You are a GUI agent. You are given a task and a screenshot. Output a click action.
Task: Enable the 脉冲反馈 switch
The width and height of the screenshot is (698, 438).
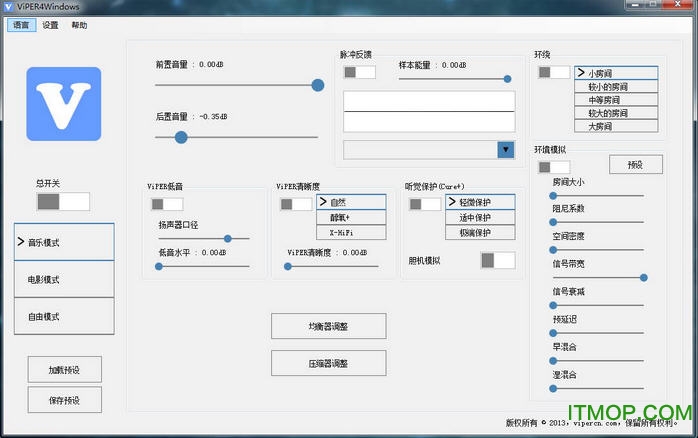click(360, 72)
